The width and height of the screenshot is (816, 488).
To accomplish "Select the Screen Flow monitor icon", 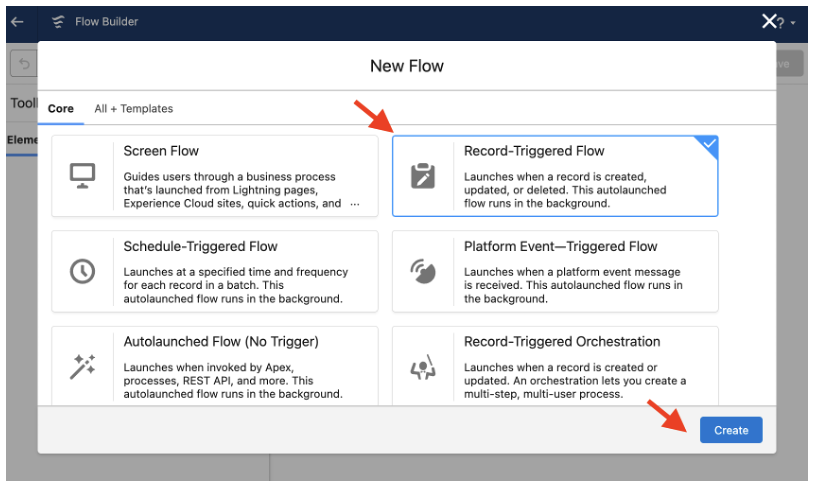I will [82, 176].
